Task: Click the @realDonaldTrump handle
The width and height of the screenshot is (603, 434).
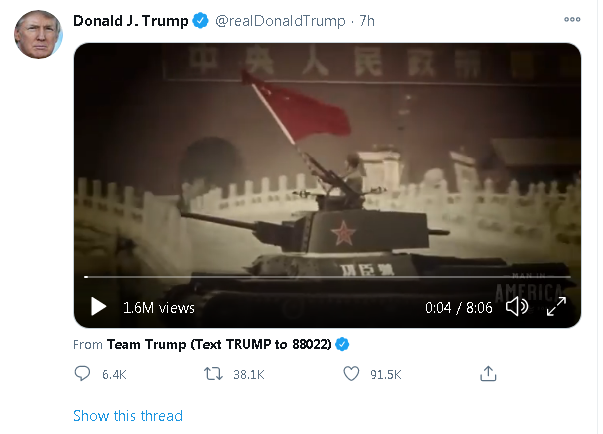Action: (280, 21)
